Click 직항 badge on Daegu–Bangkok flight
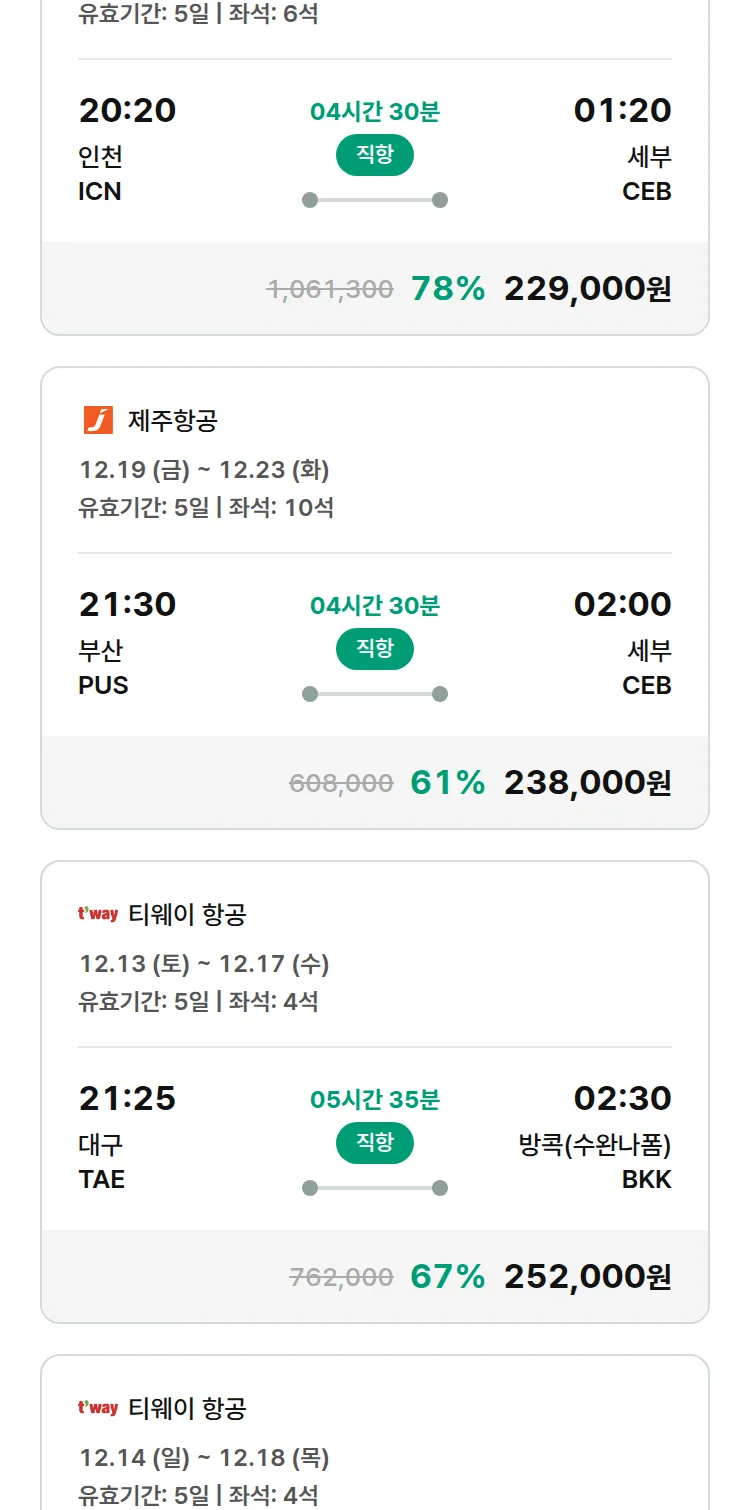The width and height of the screenshot is (750, 1510). (x=374, y=1143)
